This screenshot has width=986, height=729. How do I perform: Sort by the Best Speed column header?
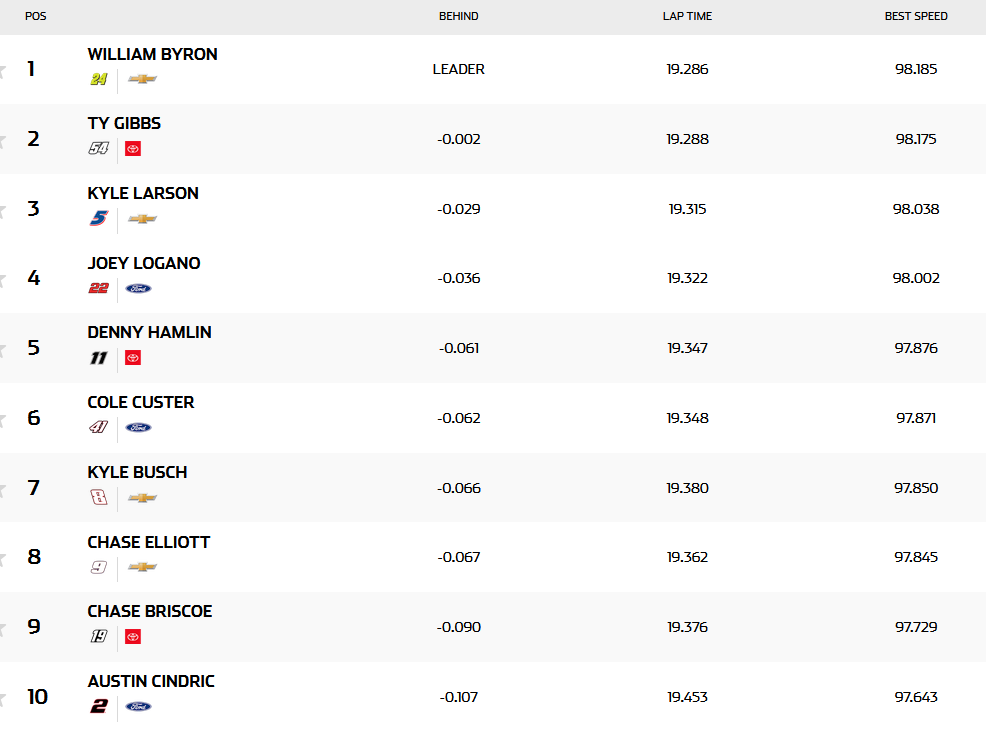click(915, 16)
